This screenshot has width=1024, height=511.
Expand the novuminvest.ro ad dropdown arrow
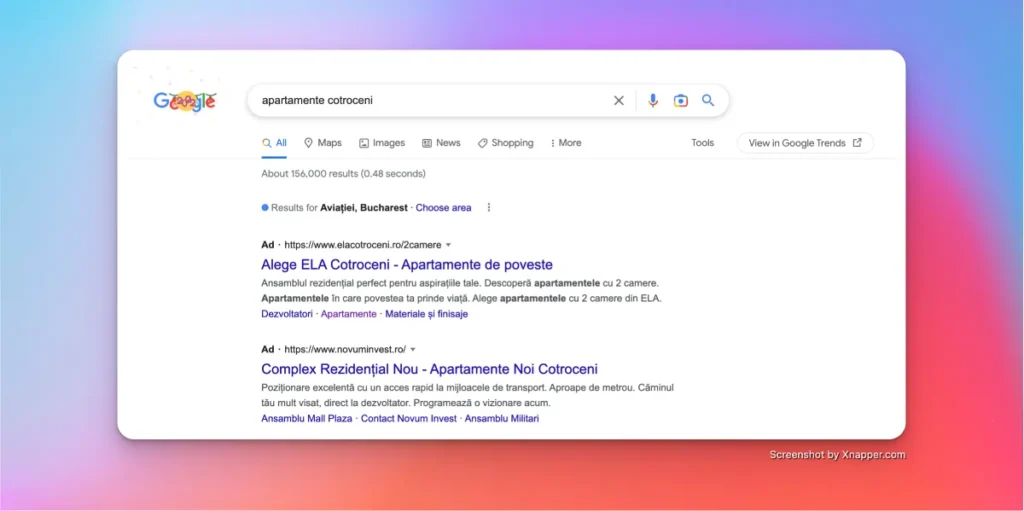coord(413,350)
